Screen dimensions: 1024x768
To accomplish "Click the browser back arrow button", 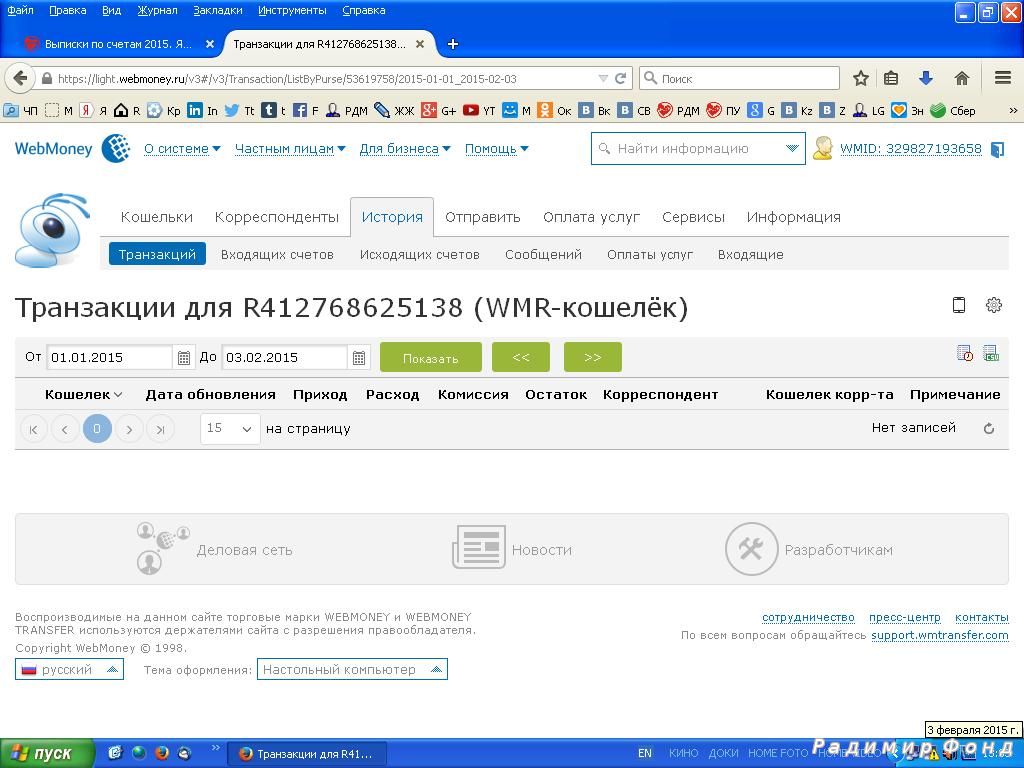I will point(20,78).
